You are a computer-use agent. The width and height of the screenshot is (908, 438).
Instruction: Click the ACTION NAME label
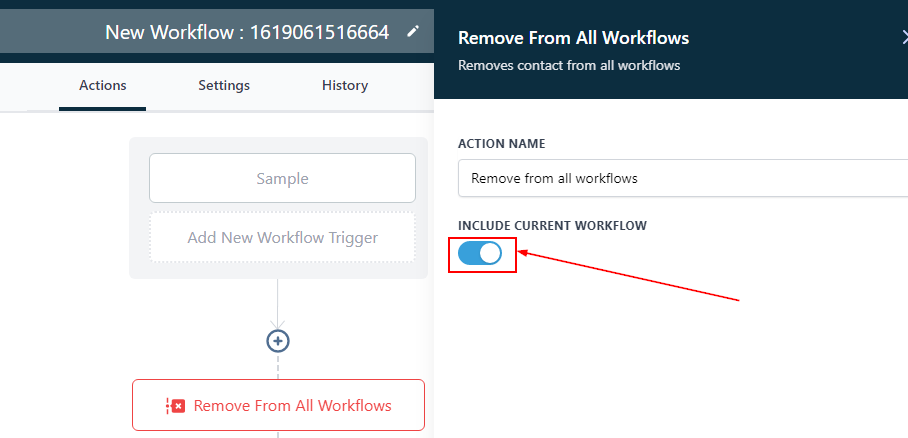pos(501,144)
